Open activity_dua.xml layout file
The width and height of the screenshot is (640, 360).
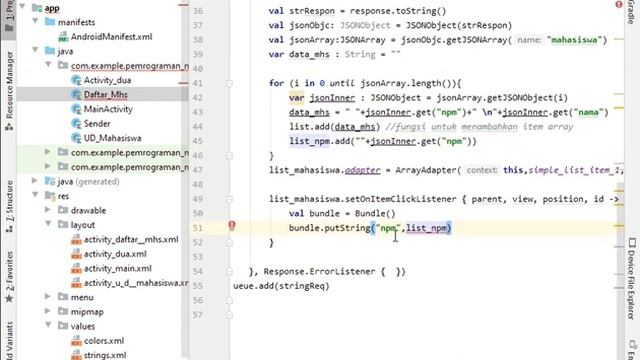pyautogui.click(x=115, y=254)
